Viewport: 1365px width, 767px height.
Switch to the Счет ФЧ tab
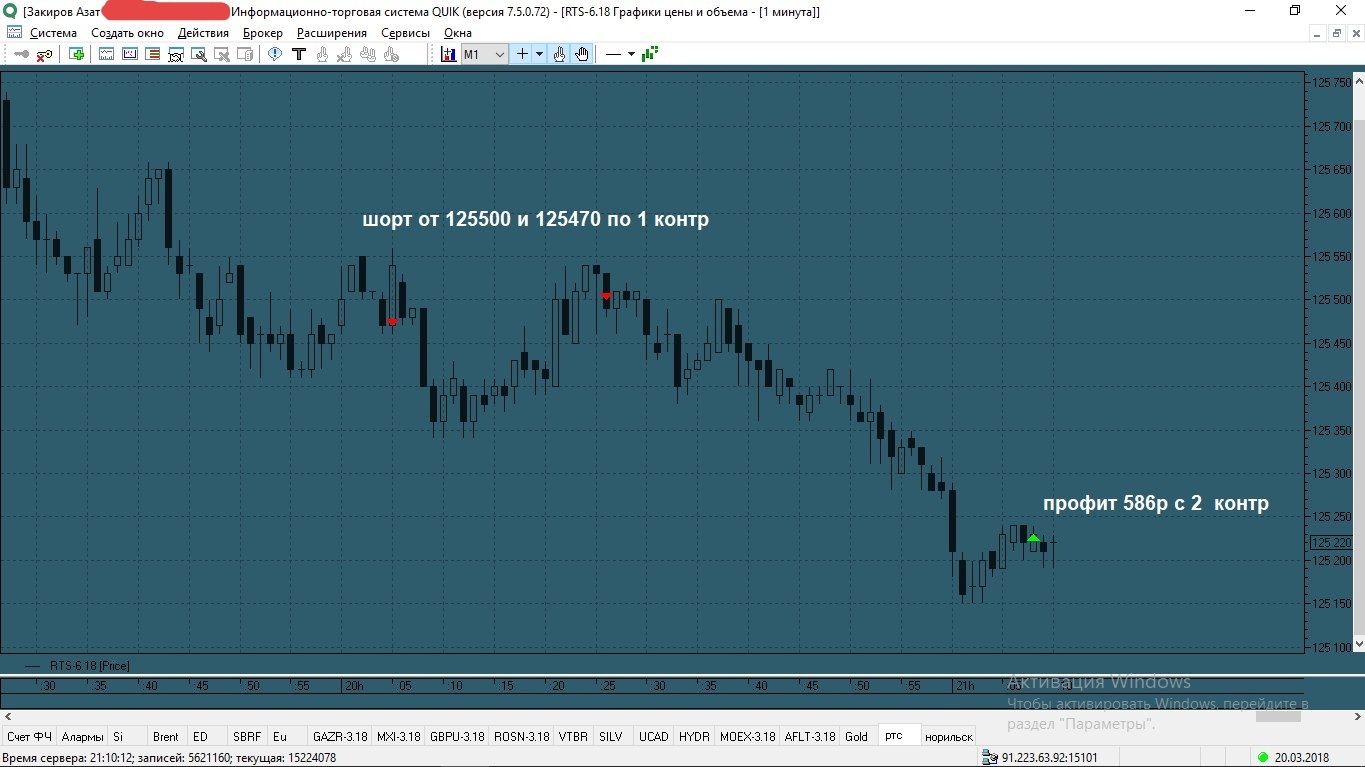[29, 736]
